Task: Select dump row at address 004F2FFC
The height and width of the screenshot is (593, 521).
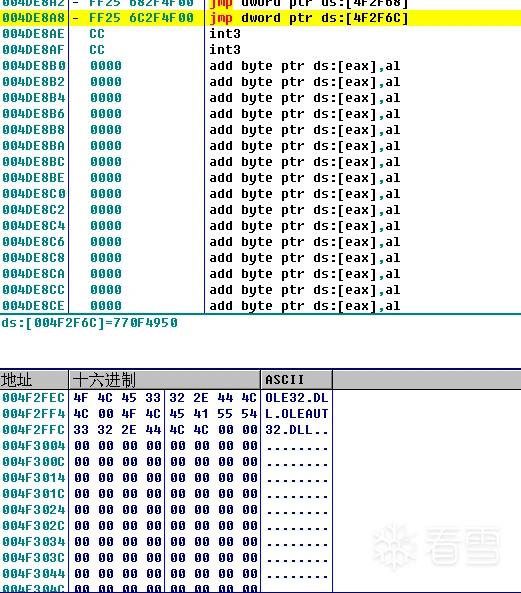Action: pos(166,430)
